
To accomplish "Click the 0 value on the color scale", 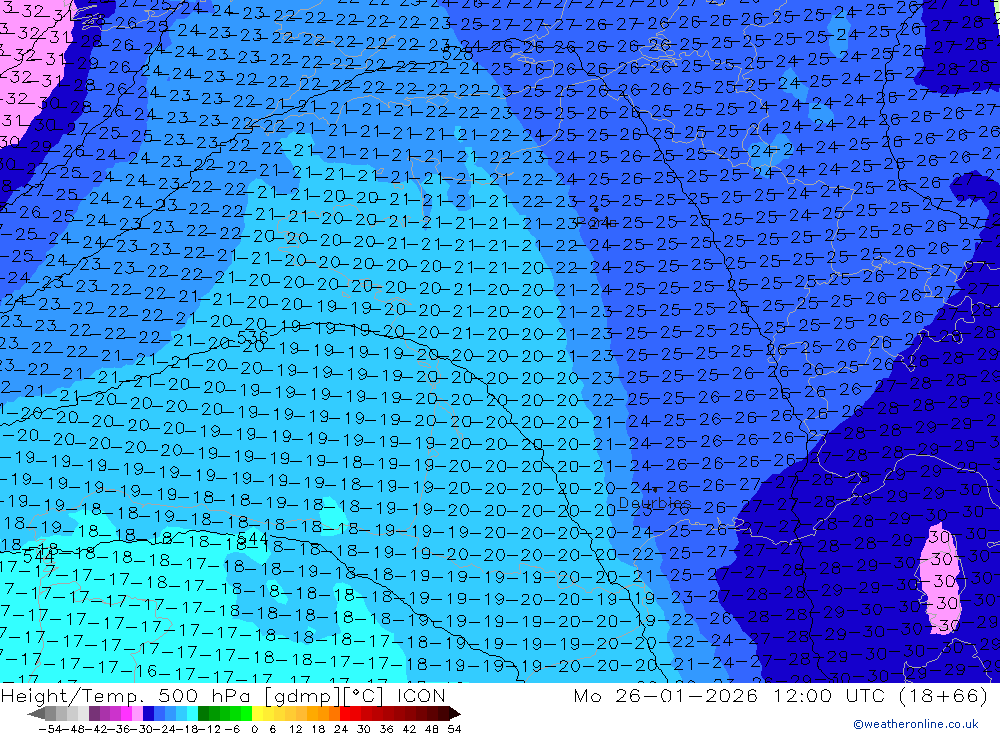I will (254, 729).
